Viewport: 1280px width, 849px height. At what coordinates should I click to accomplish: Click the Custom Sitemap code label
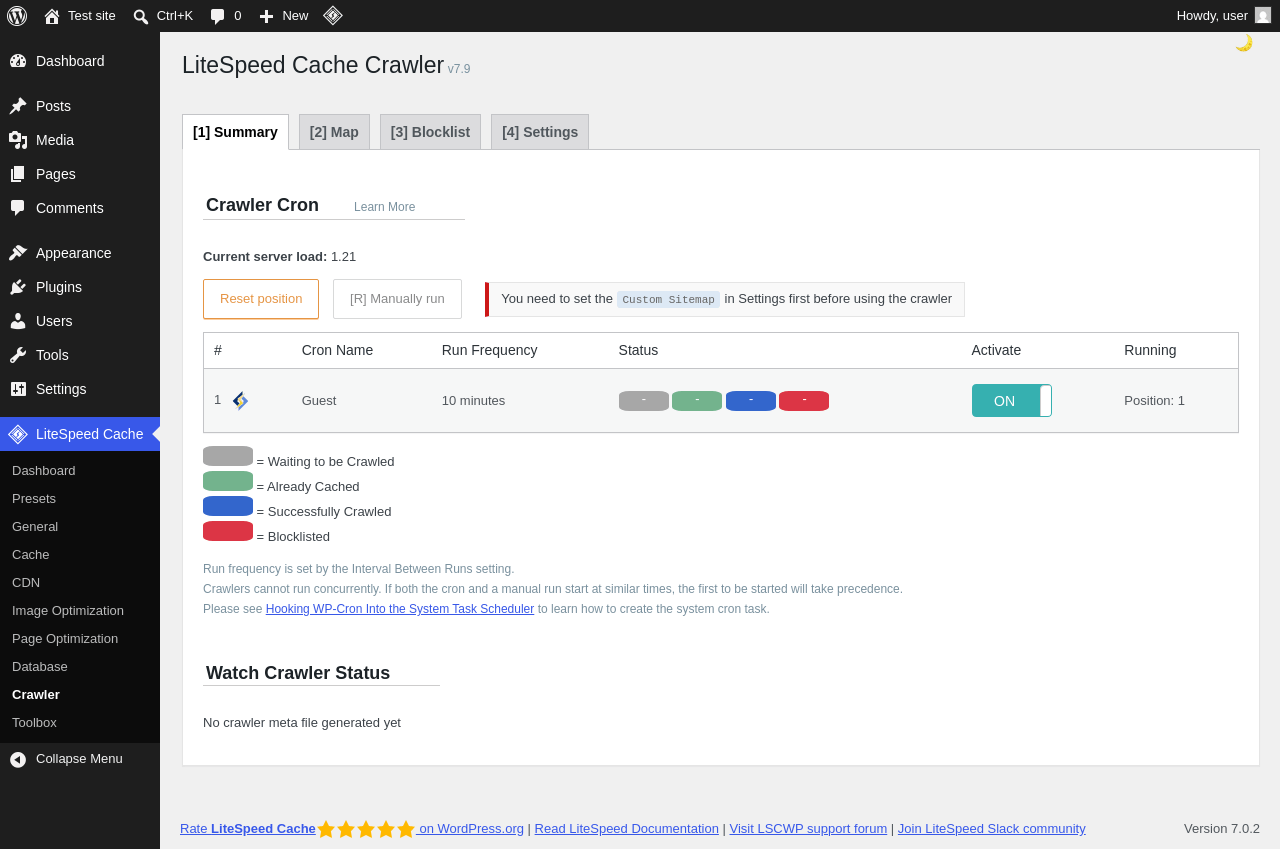pos(668,300)
